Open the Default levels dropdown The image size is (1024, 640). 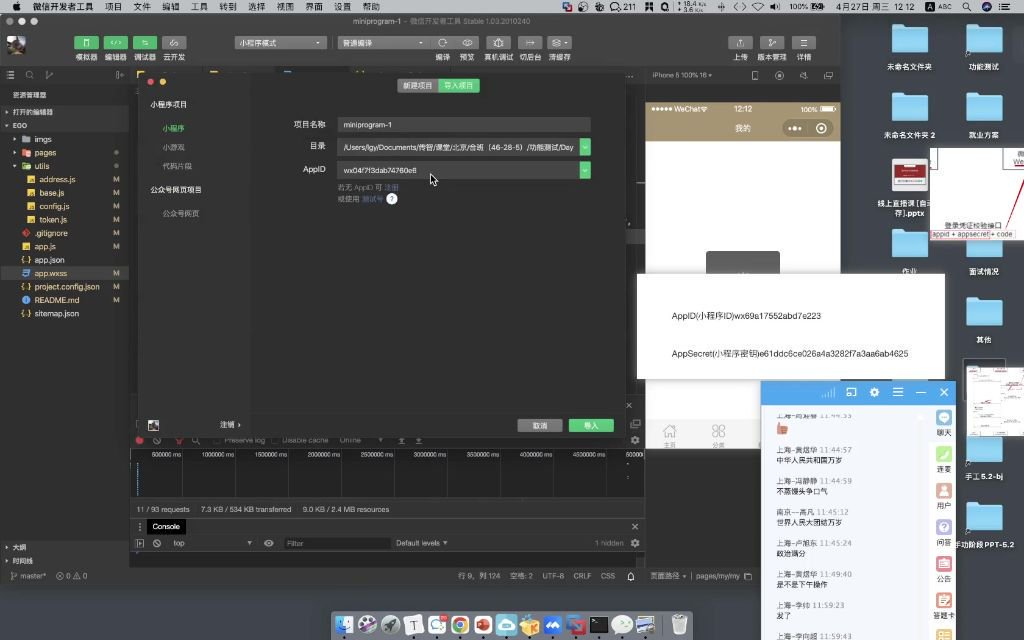pyautogui.click(x=421, y=543)
